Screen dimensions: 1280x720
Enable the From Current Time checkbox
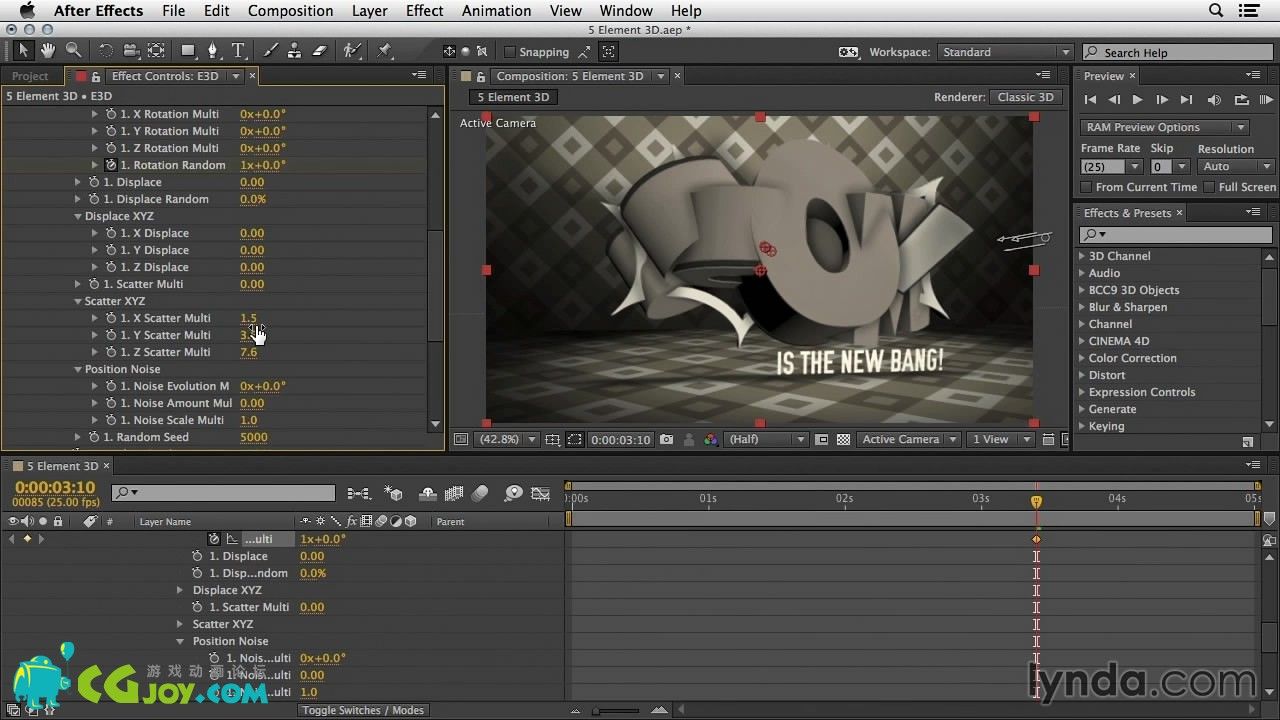pos(1086,187)
